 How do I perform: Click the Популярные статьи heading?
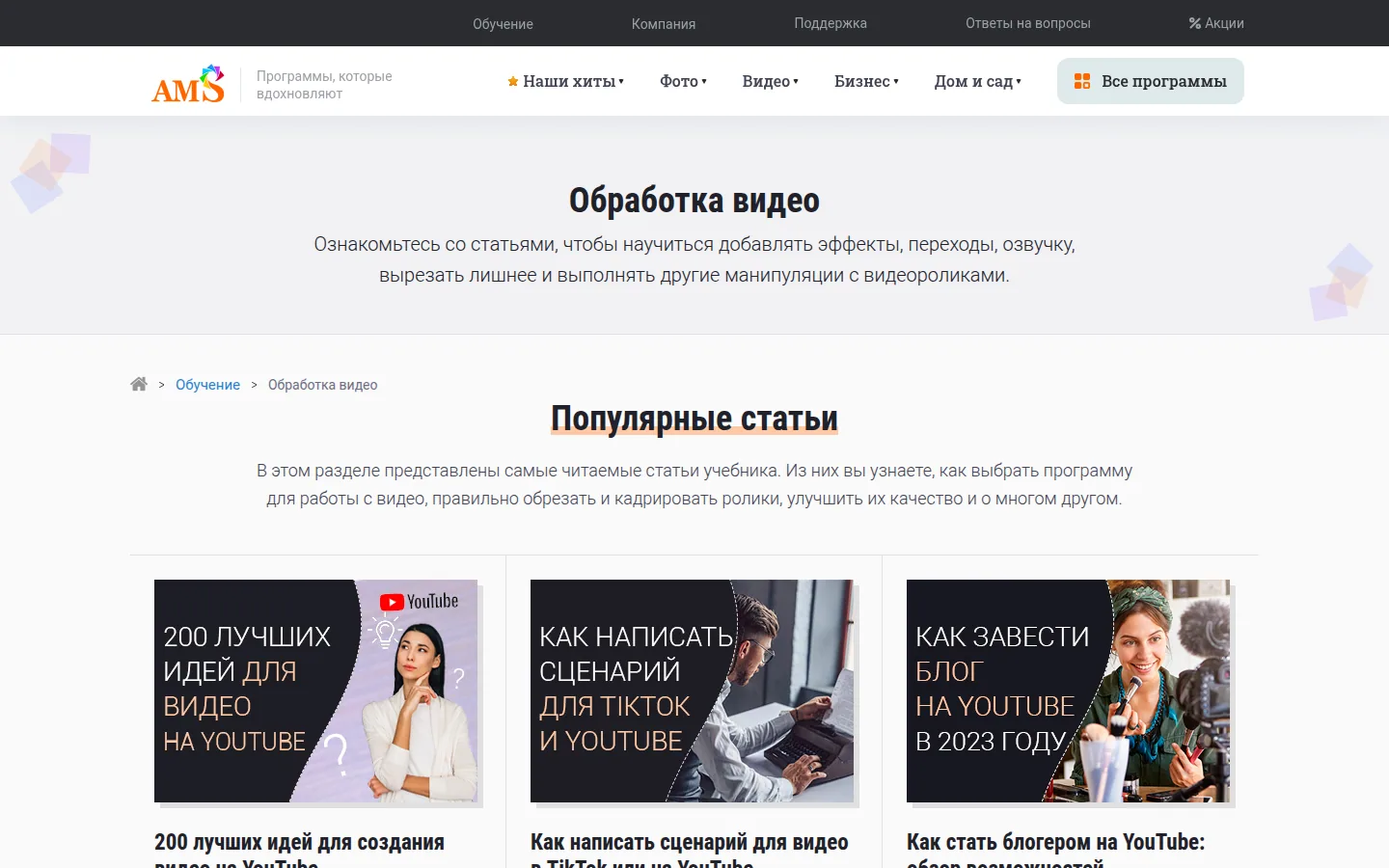694,419
